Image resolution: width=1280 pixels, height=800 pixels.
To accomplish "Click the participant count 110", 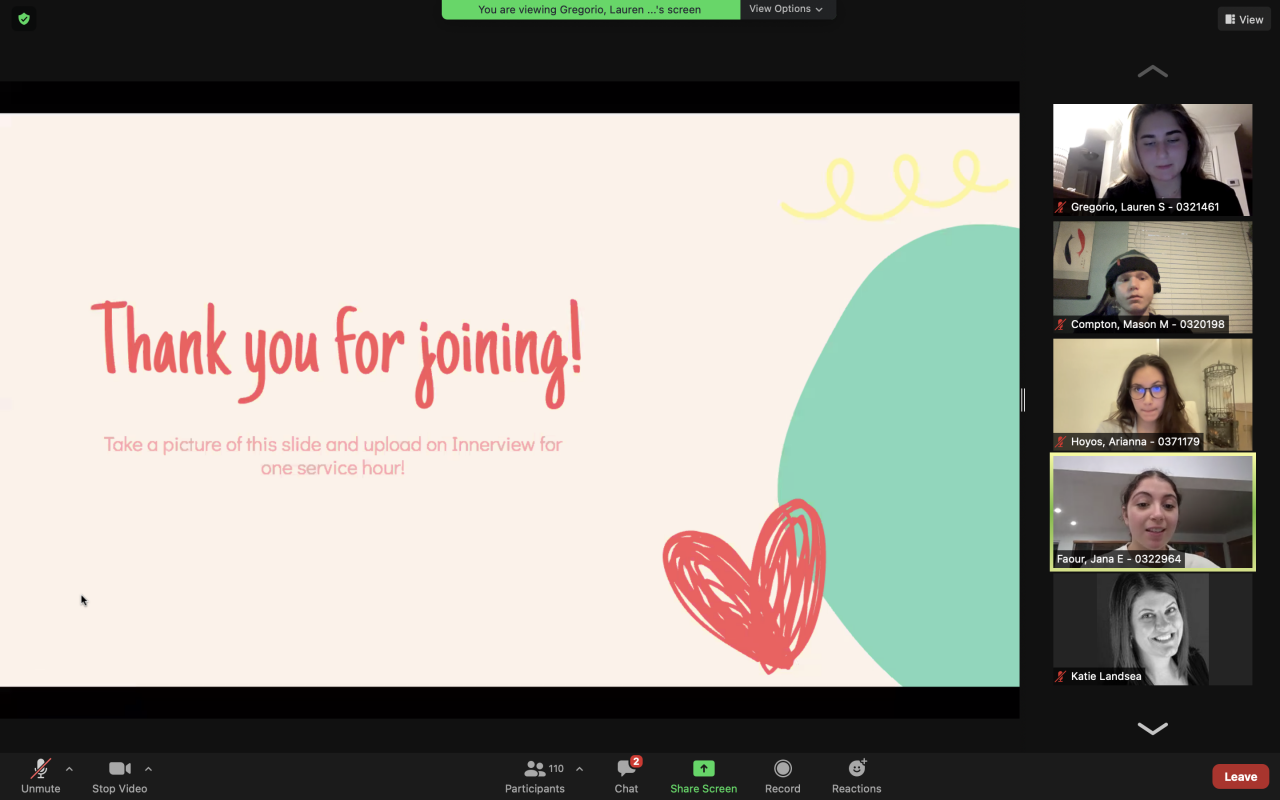I will point(556,769).
